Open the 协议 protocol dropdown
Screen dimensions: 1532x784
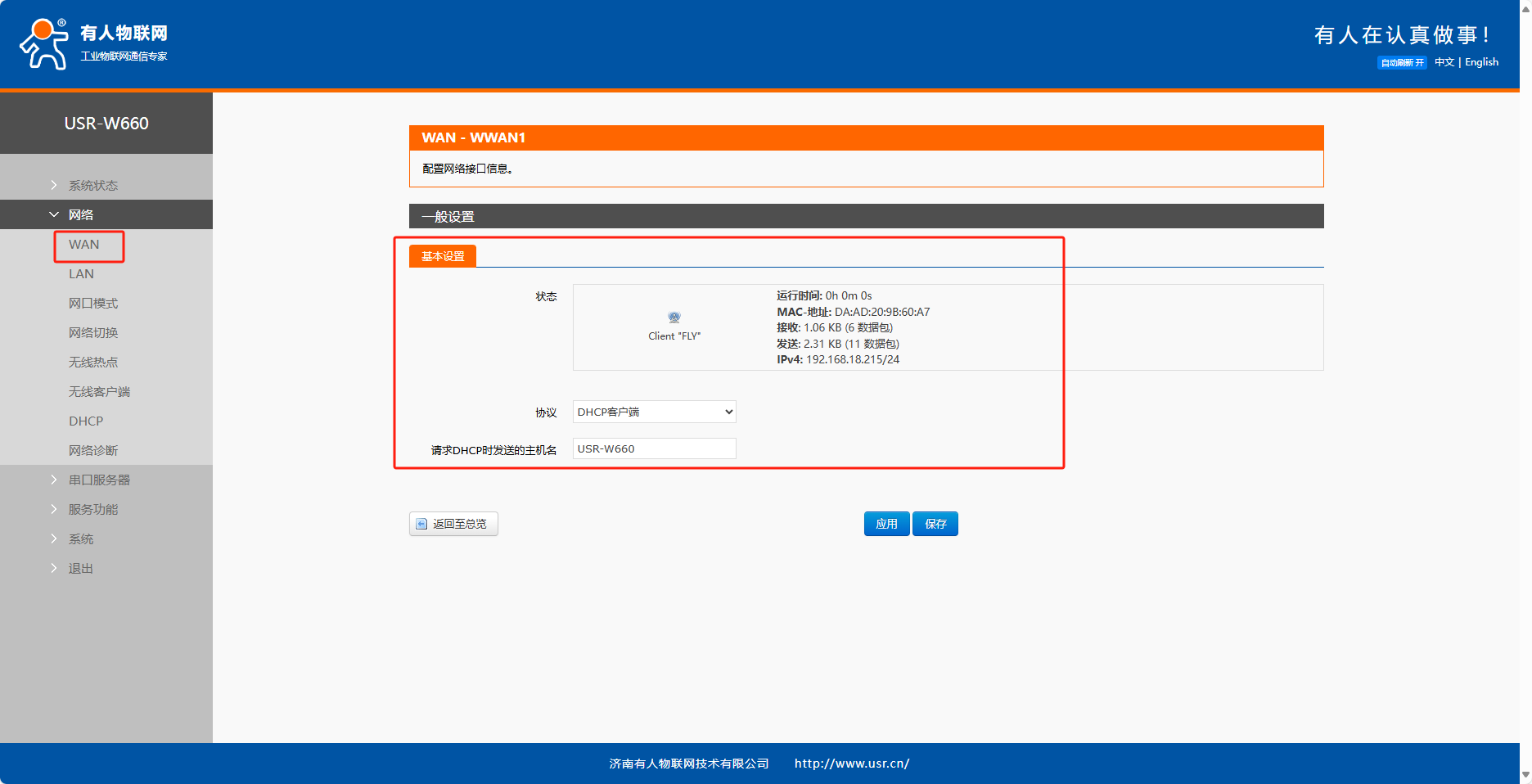click(x=654, y=412)
